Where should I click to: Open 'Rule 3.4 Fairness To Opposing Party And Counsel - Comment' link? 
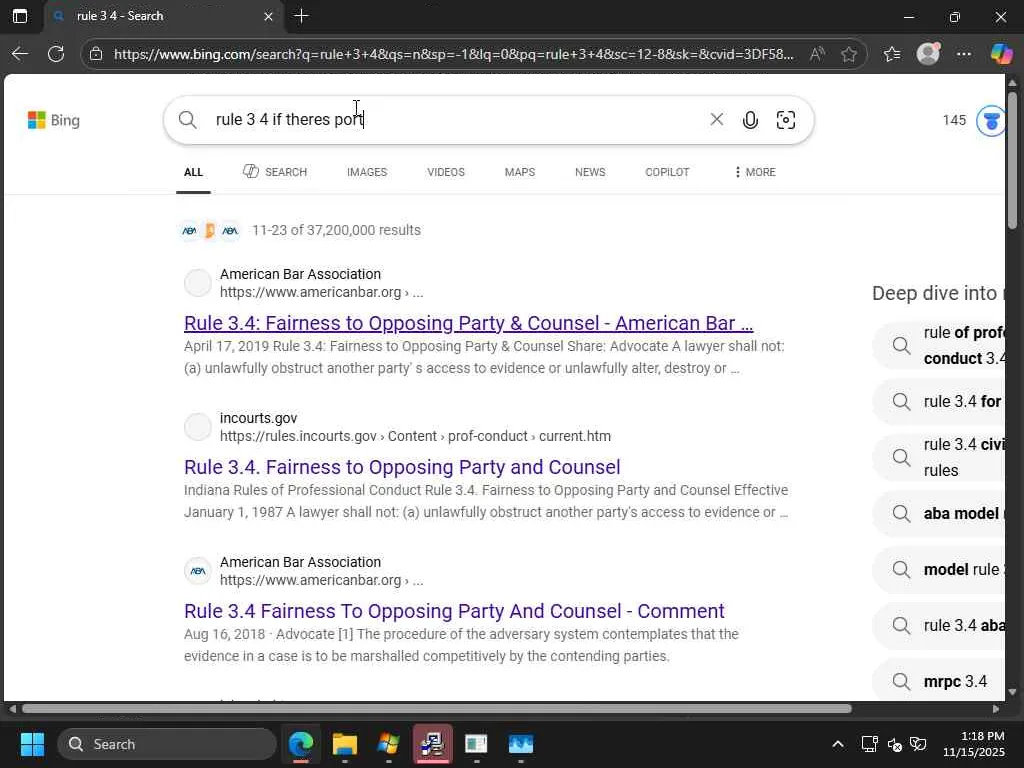pyautogui.click(x=455, y=611)
